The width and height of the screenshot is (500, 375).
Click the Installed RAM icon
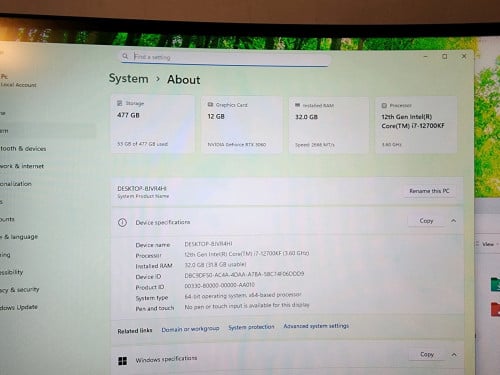click(297, 105)
